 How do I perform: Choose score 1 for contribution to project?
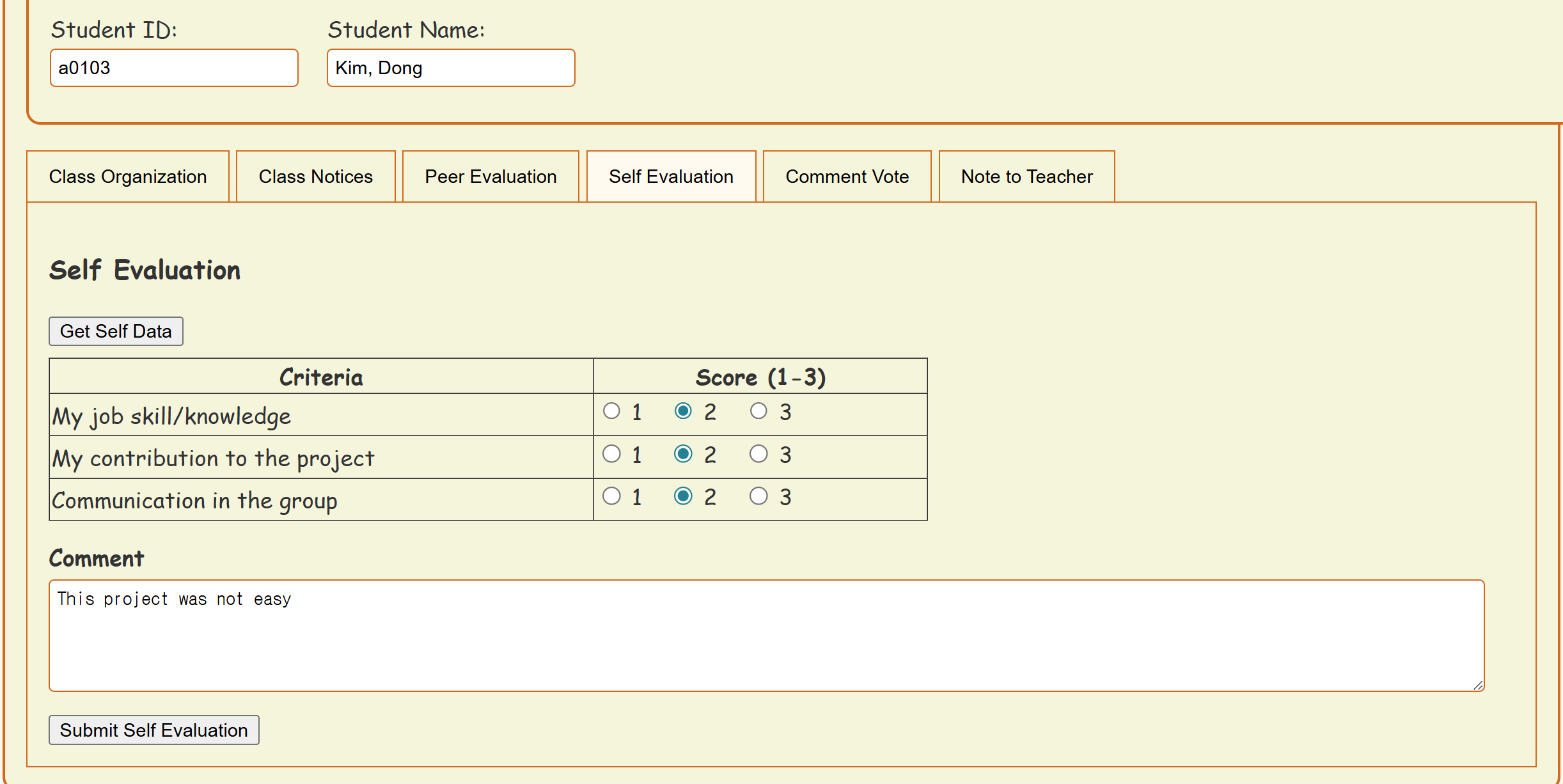coord(612,454)
